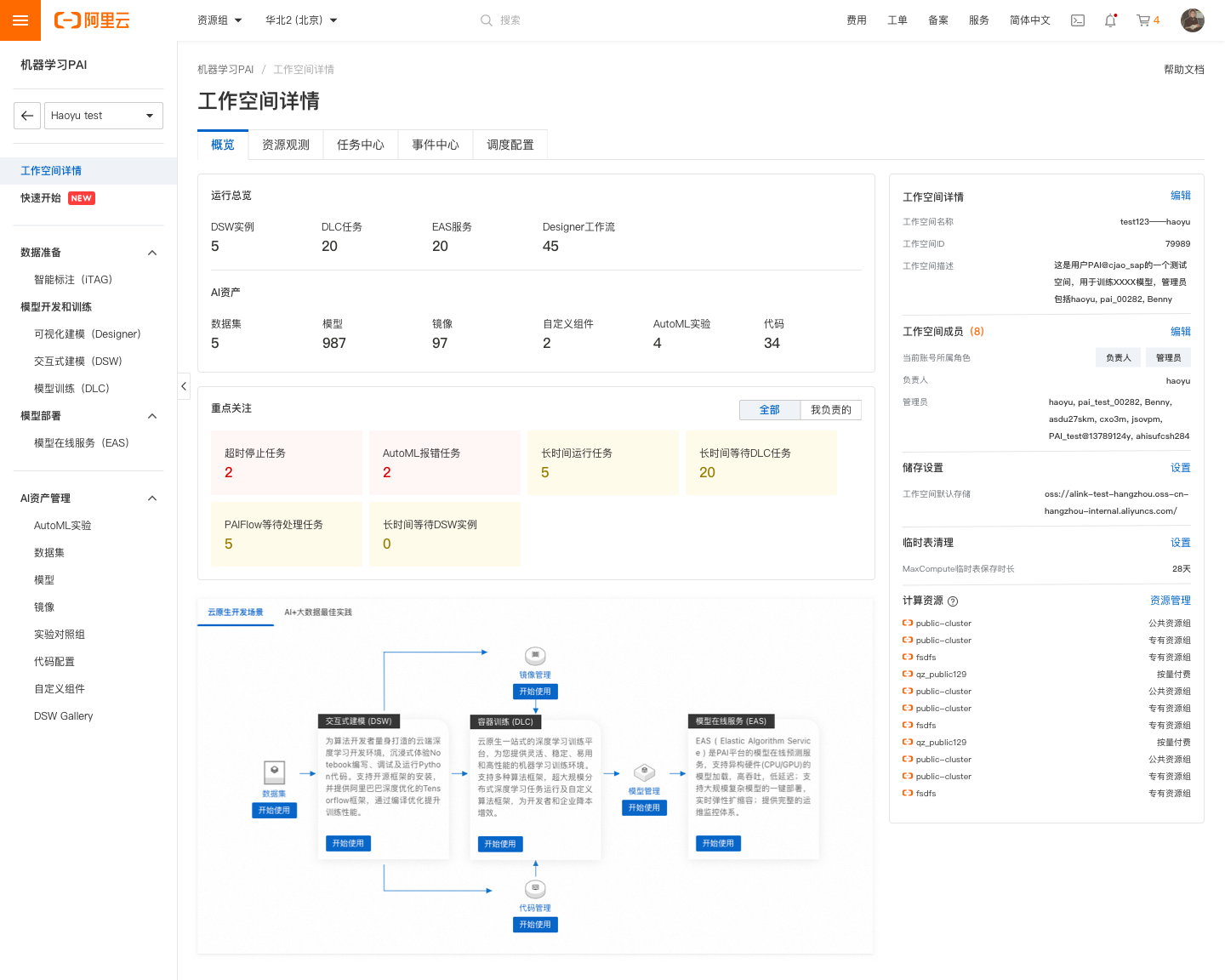
Task: Select the 全部 filter option
Action: point(769,409)
